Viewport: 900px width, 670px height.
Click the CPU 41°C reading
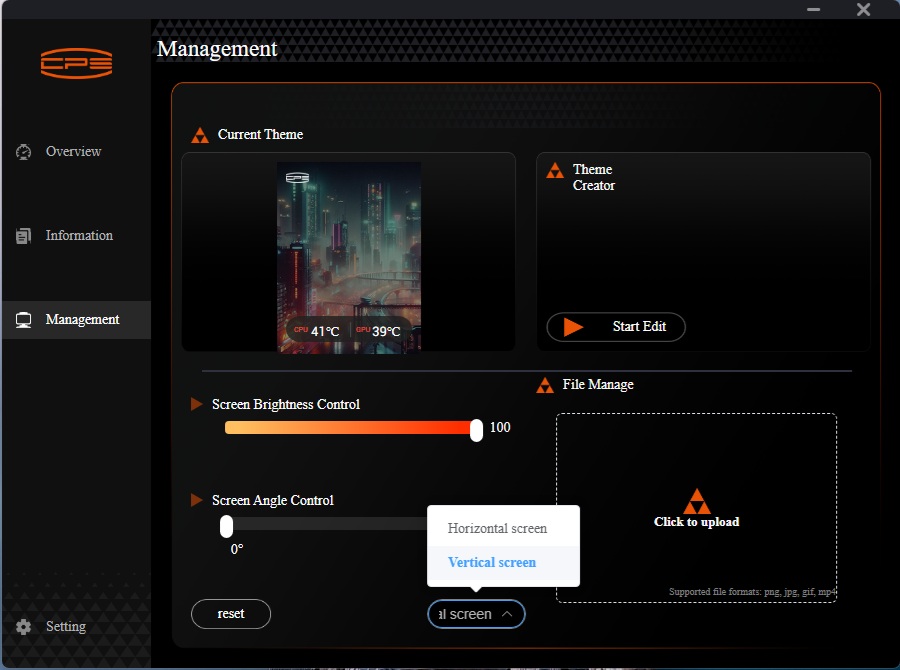(x=317, y=331)
